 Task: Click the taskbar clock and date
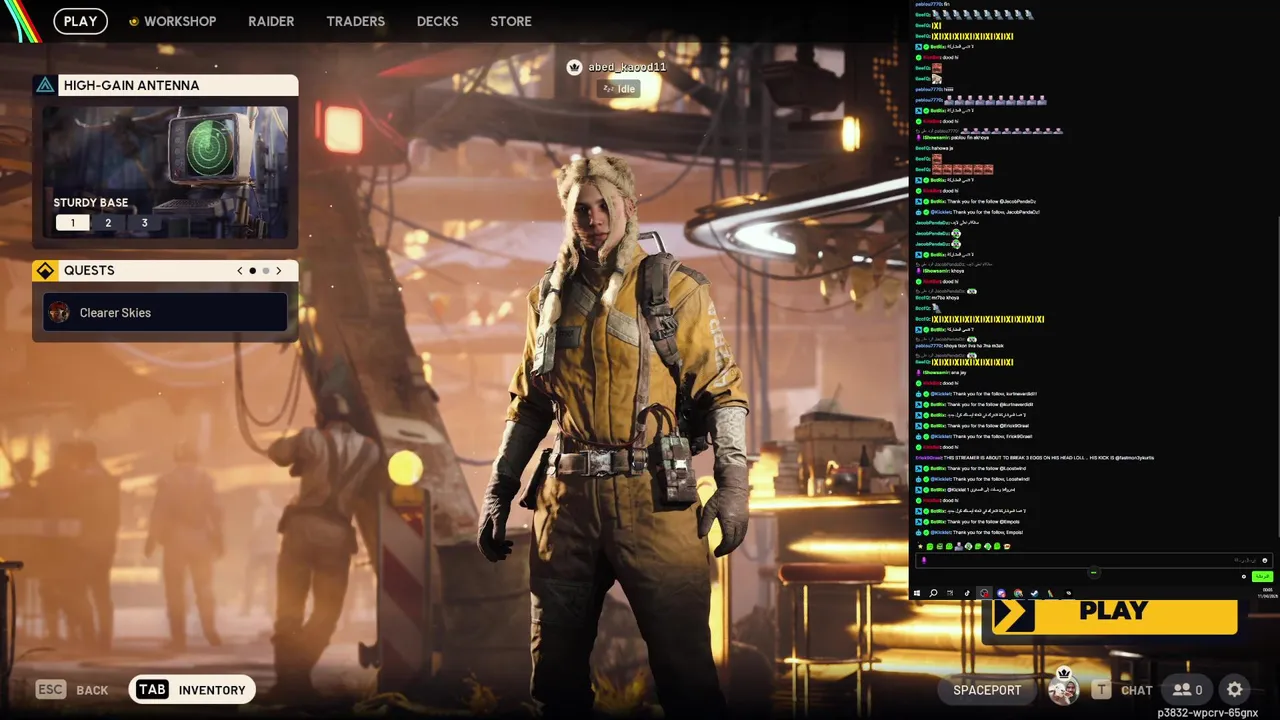1266,592
